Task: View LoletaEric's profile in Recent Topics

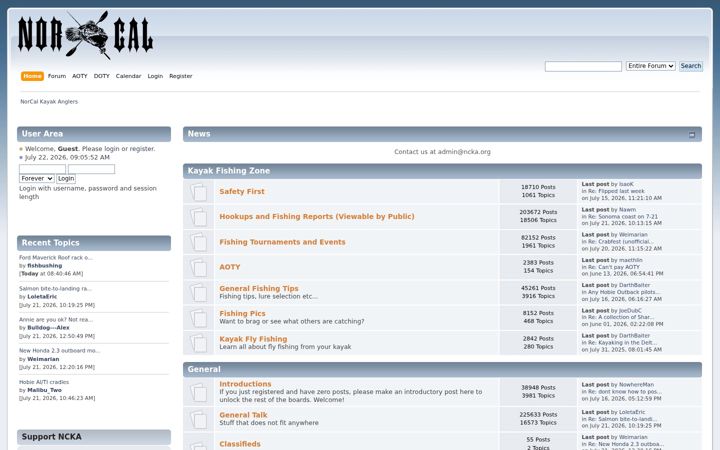Action: click(x=42, y=297)
